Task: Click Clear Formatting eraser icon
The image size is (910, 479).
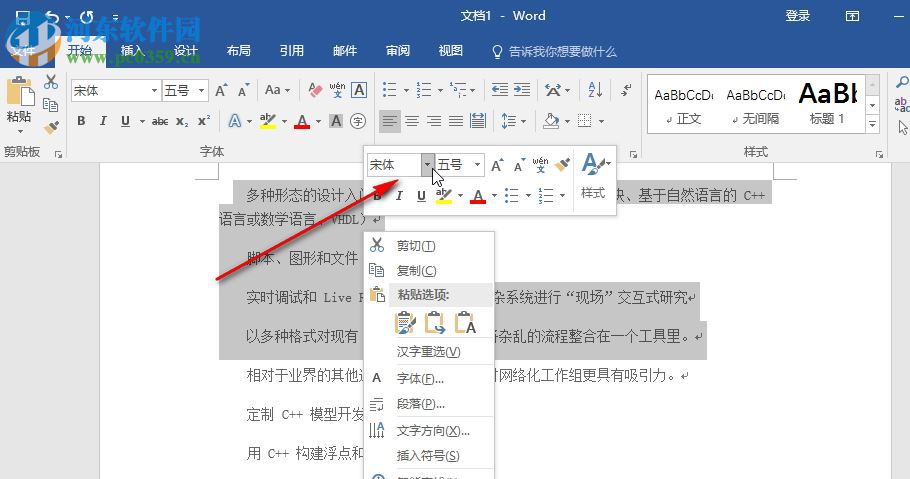Action: 315,90
